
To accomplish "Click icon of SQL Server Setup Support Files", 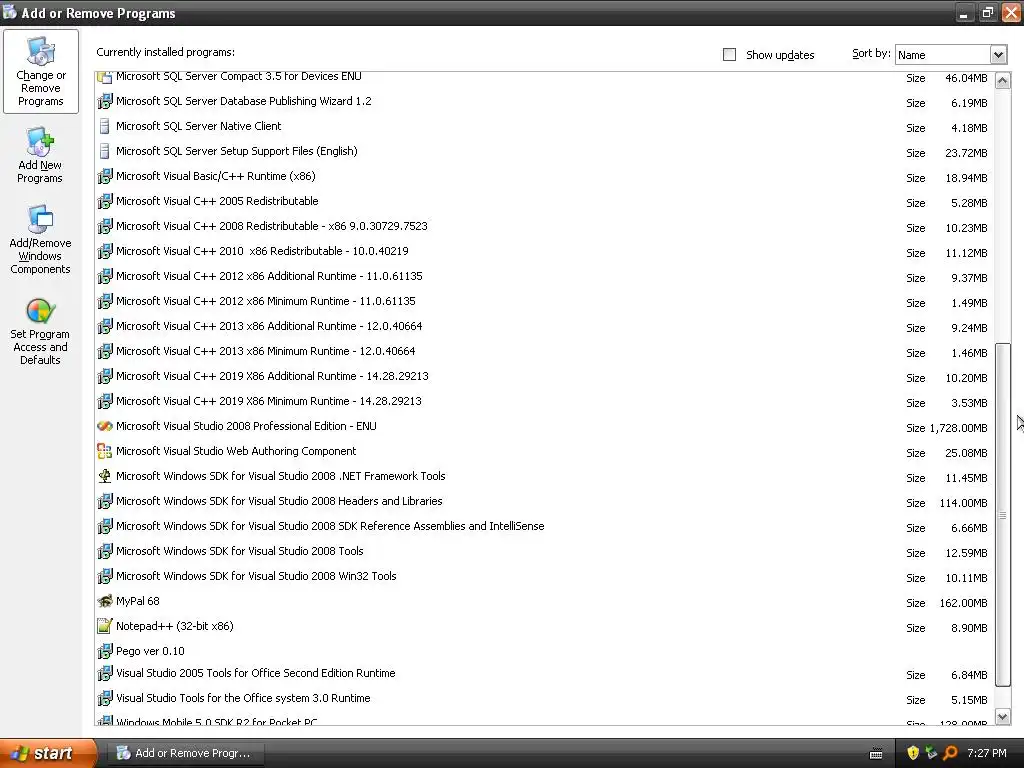I will (104, 151).
